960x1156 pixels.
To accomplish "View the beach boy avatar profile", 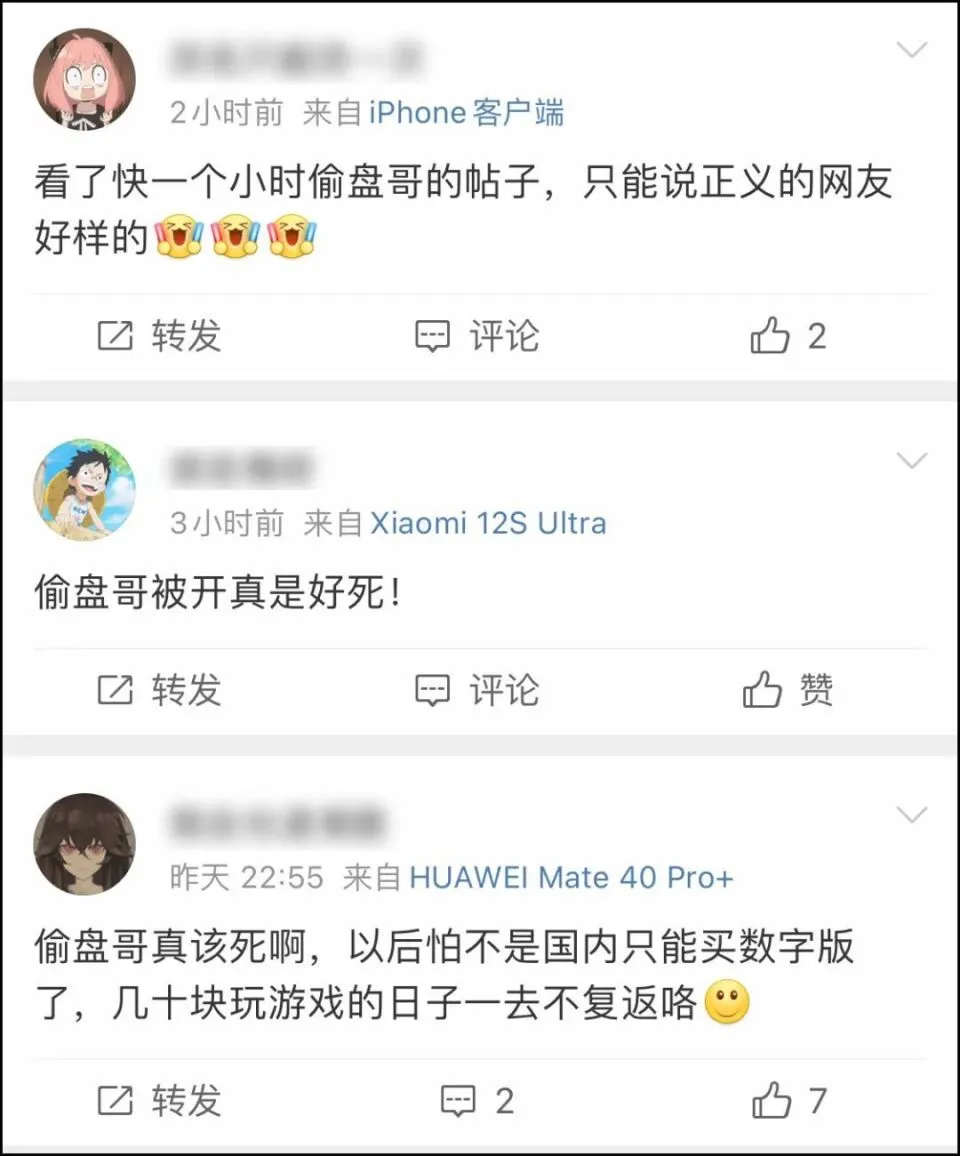I will click(85, 490).
